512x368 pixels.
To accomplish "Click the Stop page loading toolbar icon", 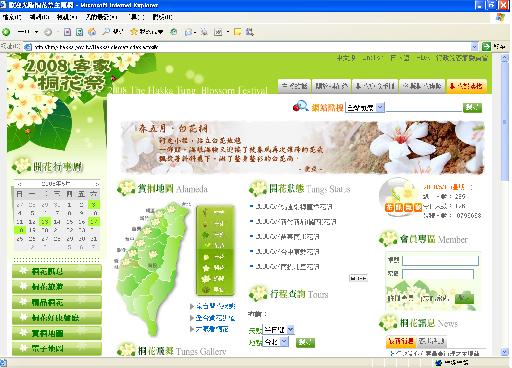I will point(67,32).
